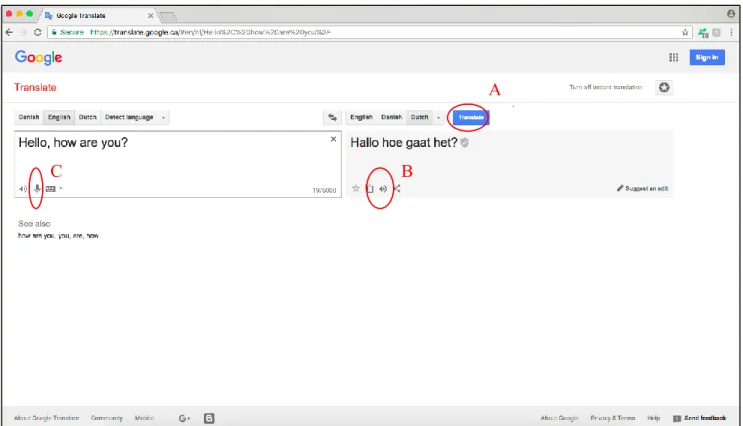Click the Secure lock indicator in address bar

67,32
